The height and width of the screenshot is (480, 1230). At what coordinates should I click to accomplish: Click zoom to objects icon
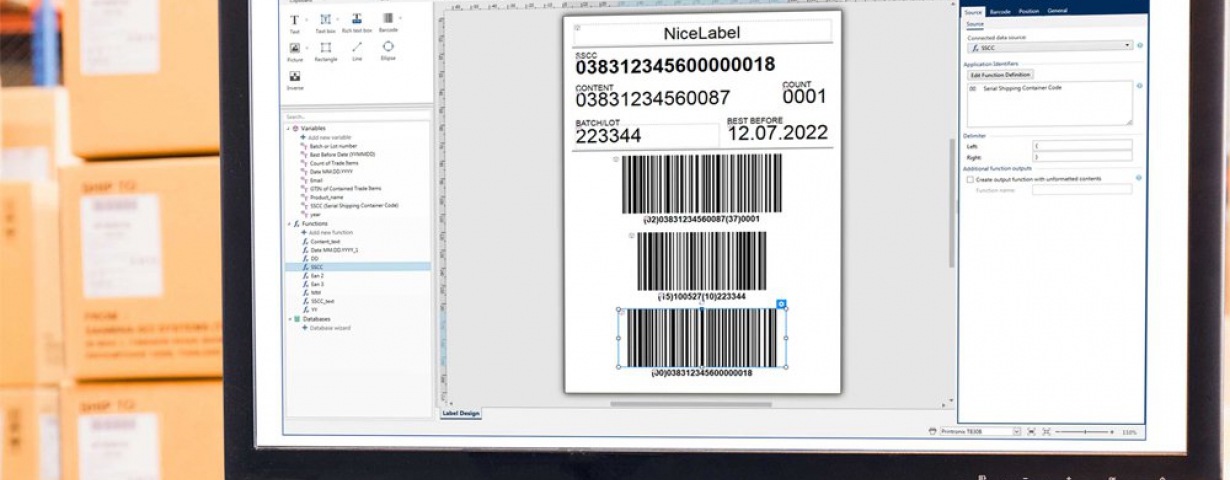click(x=1046, y=431)
